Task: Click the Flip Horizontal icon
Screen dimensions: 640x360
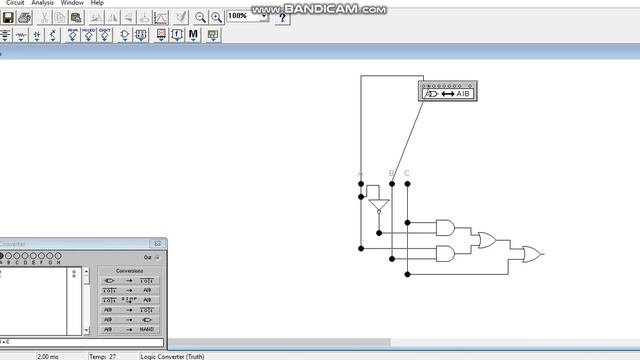Action: (x=112, y=18)
